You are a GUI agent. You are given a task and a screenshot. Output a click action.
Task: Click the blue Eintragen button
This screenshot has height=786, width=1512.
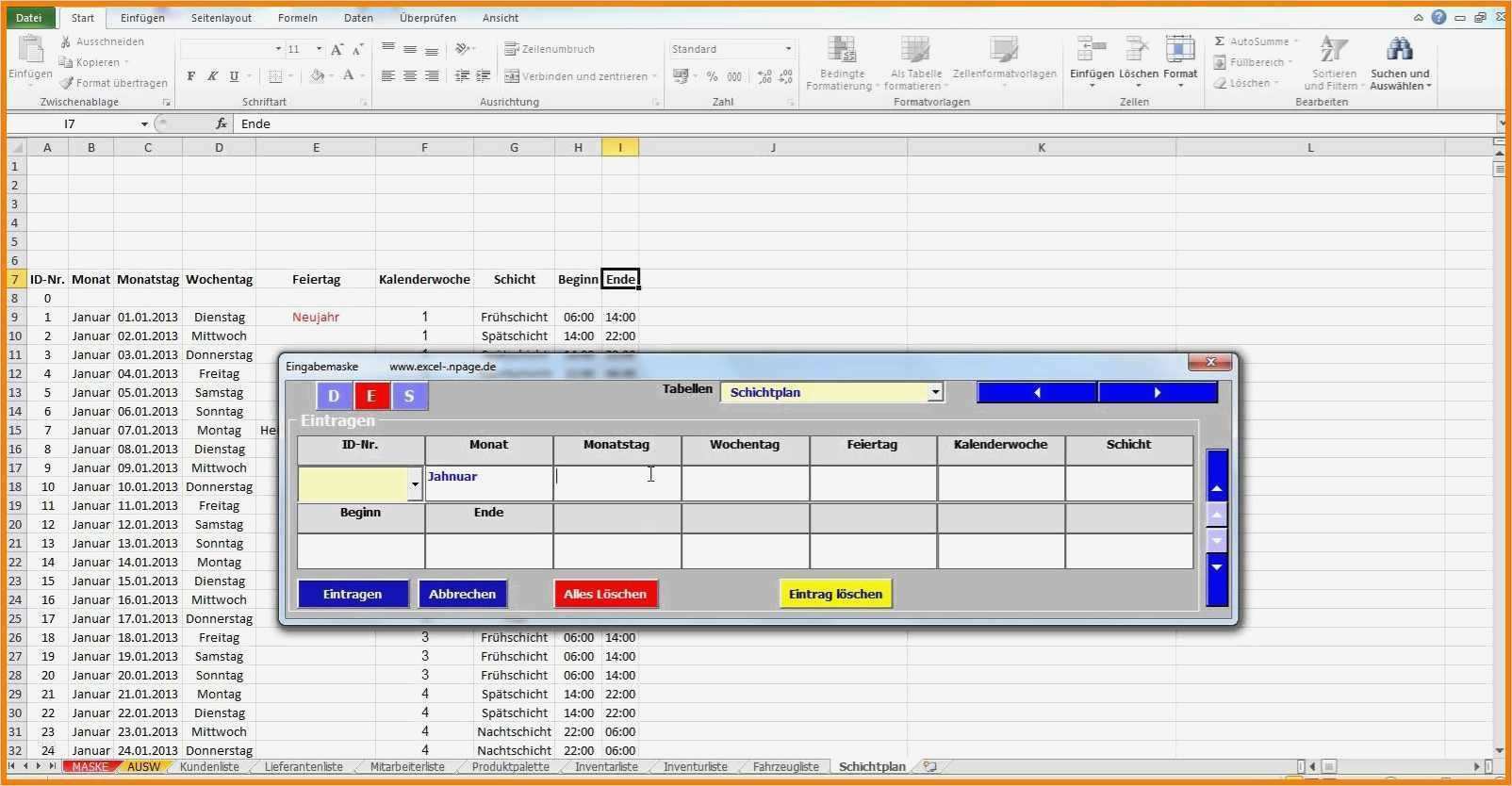[x=353, y=594]
